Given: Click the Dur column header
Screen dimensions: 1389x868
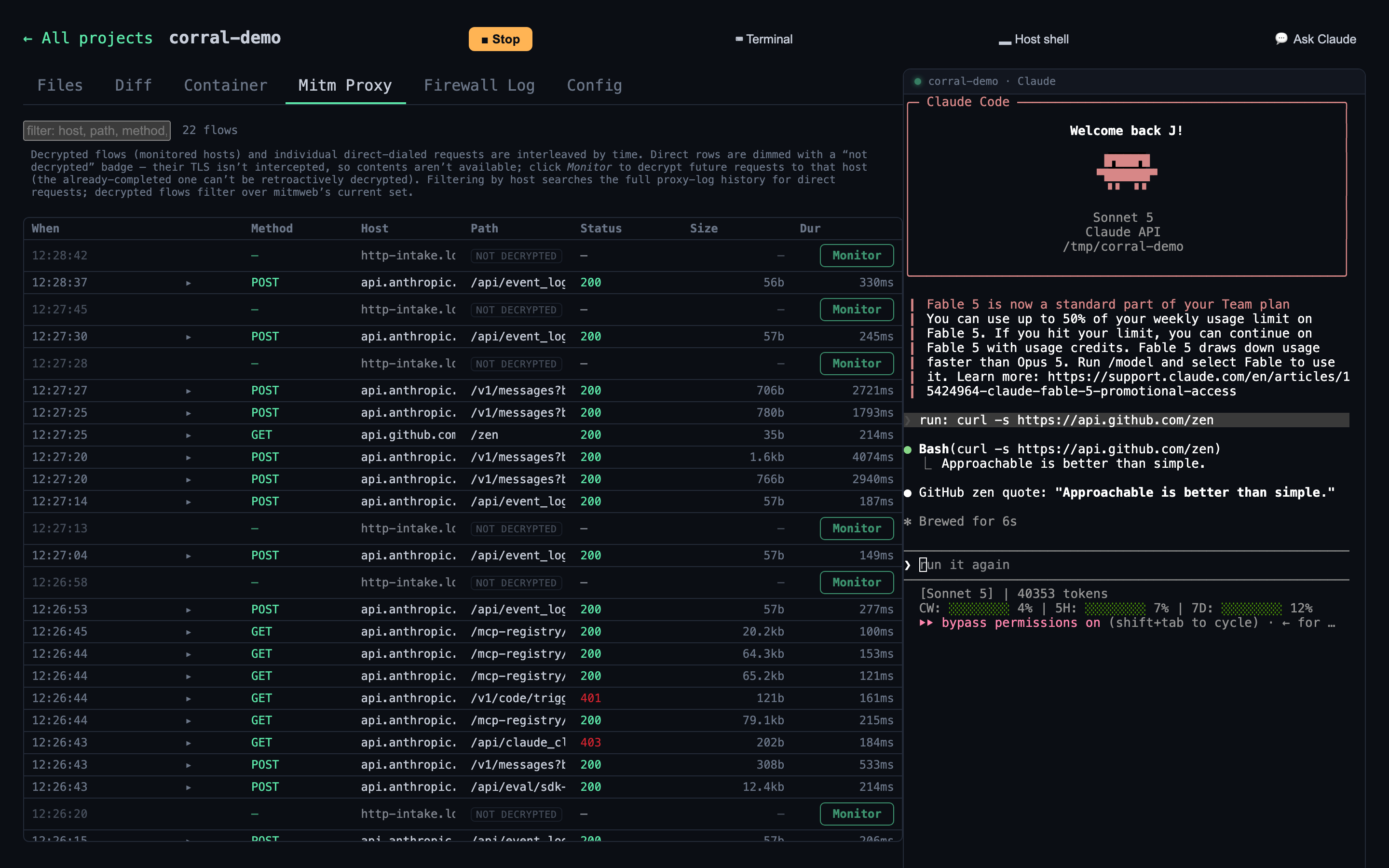Looking at the screenshot, I should coord(810,229).
